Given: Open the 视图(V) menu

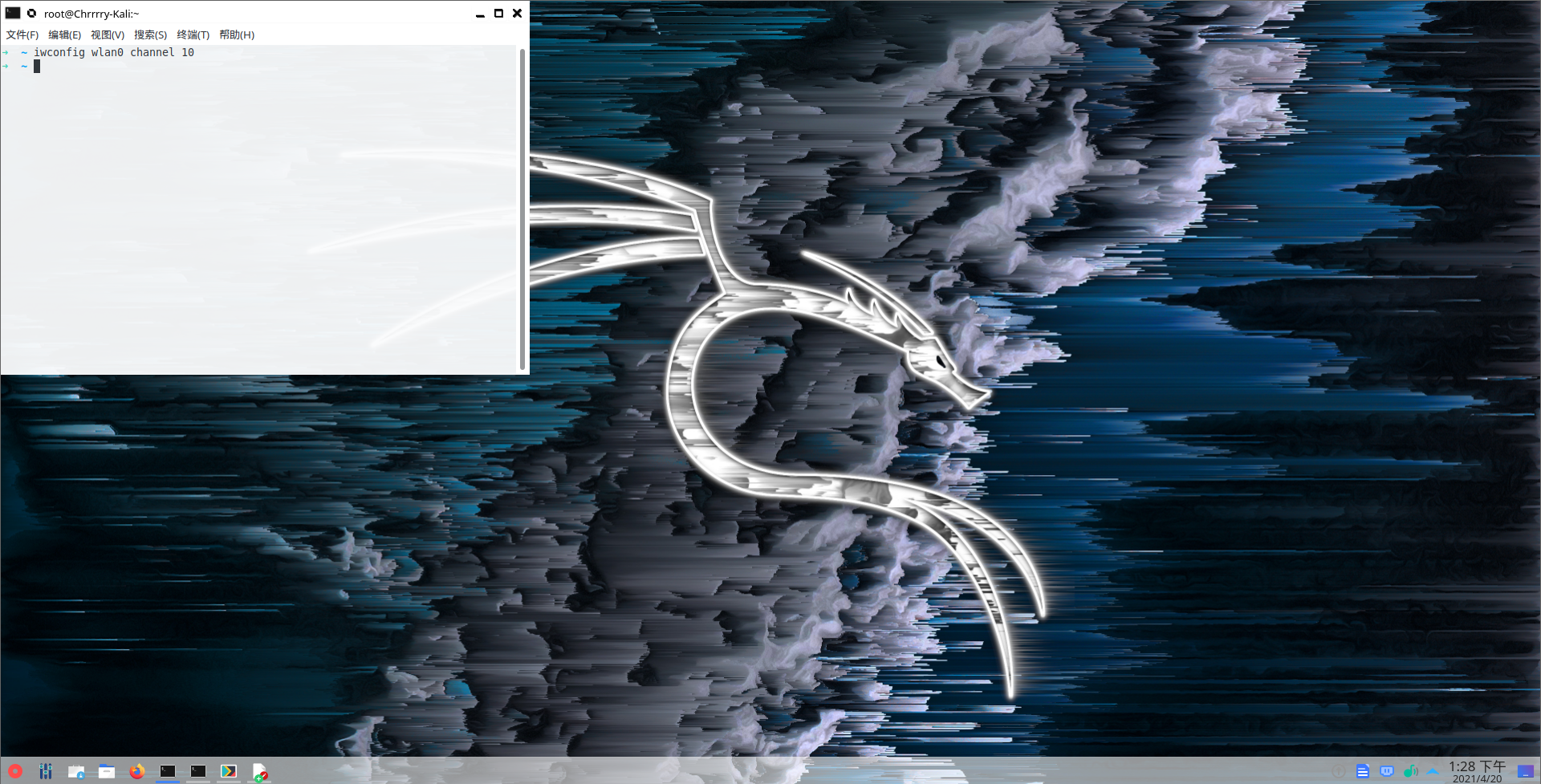Looking at the screenshot, I should point(108,35).
